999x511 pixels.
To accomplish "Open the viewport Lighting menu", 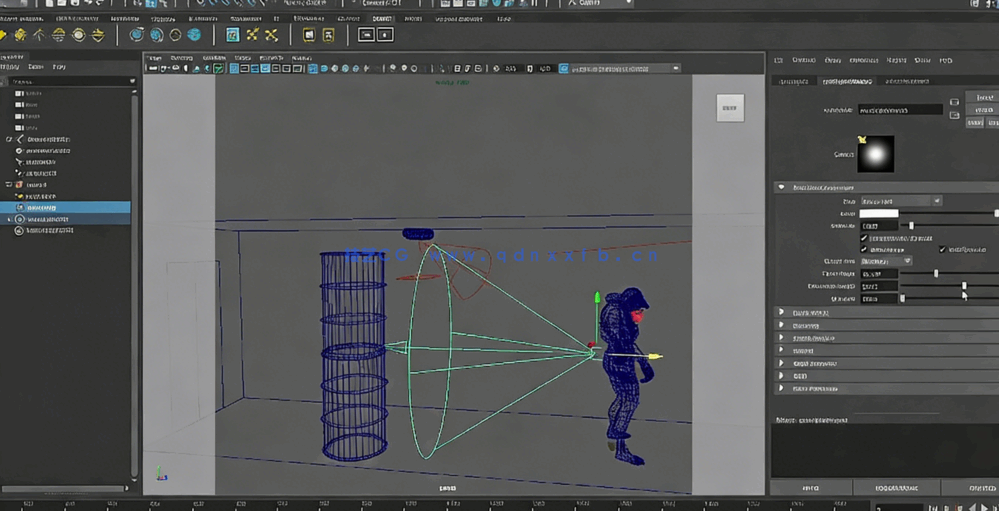I will pyautogui.click(x=213, y=58).
